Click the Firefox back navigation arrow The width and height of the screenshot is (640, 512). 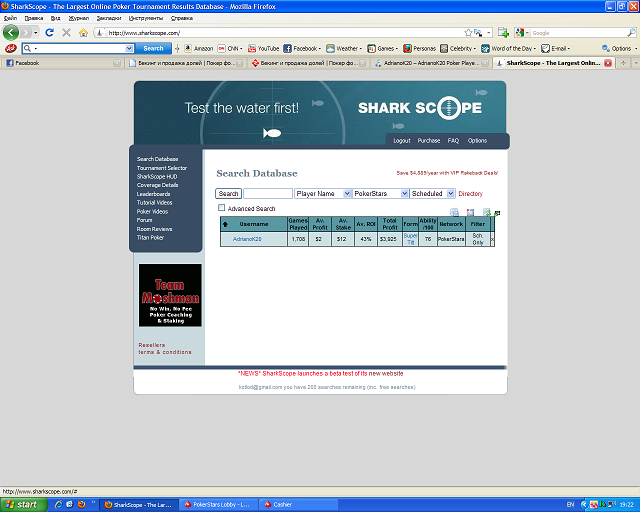[x=11, y=33]
